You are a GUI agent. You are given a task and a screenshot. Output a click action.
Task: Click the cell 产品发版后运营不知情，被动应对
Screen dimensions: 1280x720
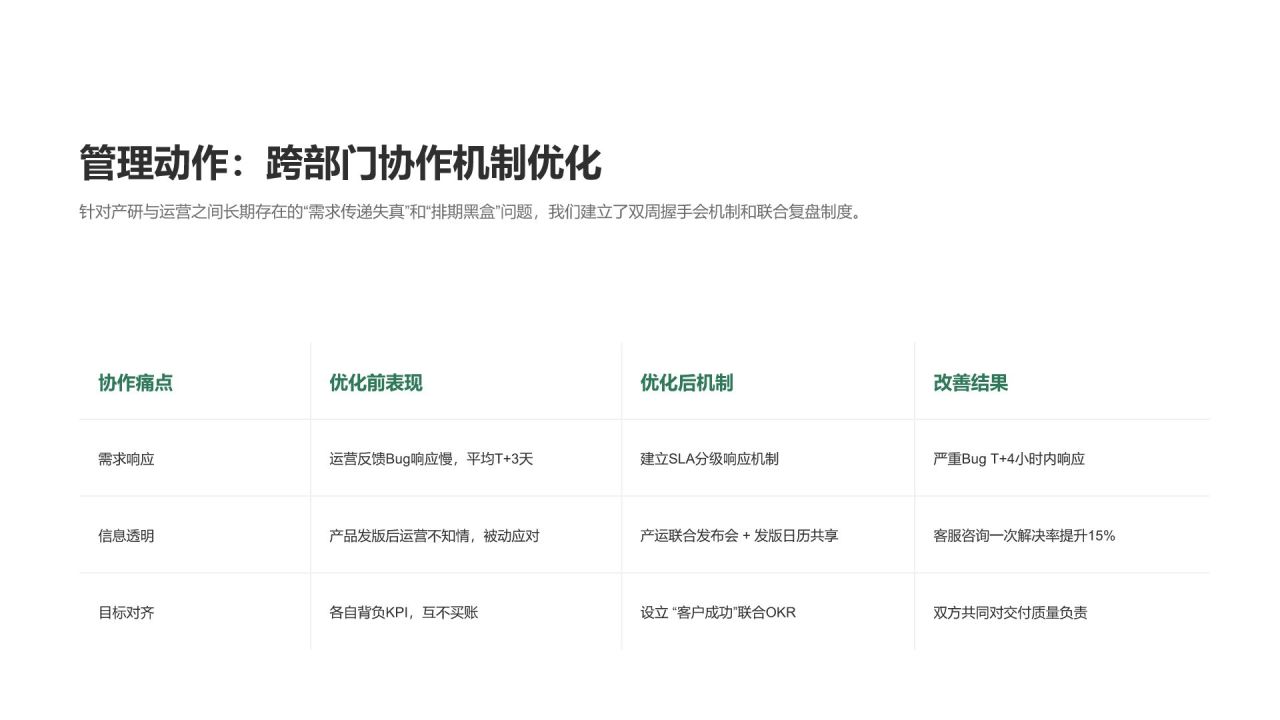434,536
